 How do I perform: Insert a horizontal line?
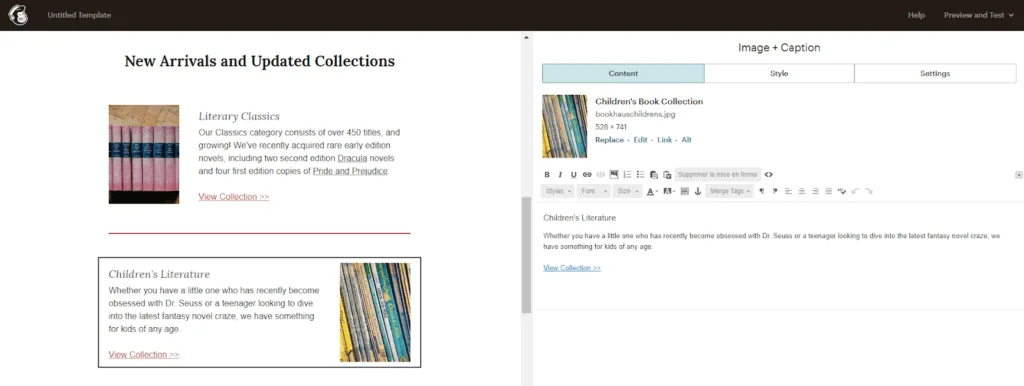tap(684, 191)
